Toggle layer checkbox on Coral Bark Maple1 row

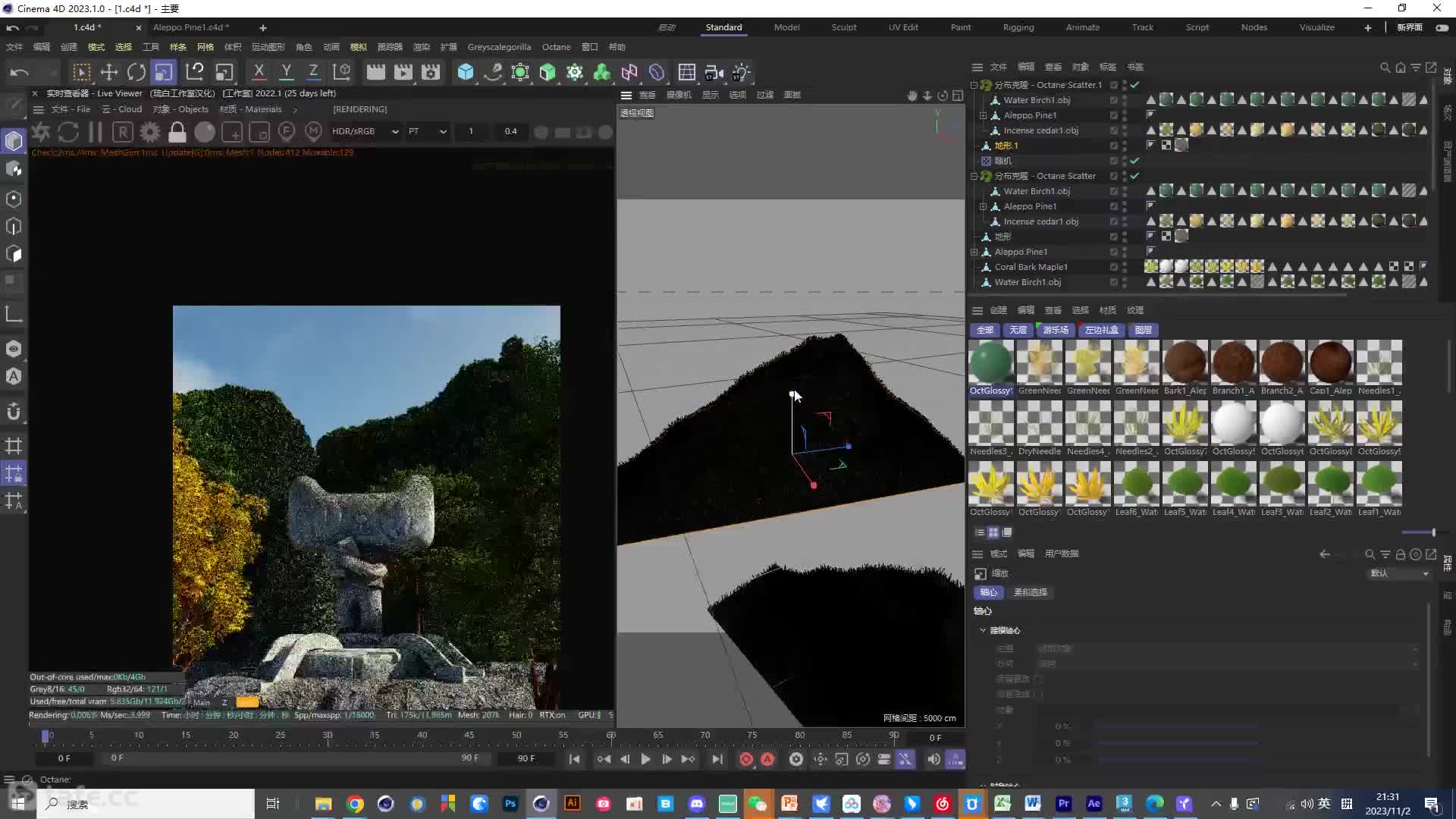tap(1113, 267)
